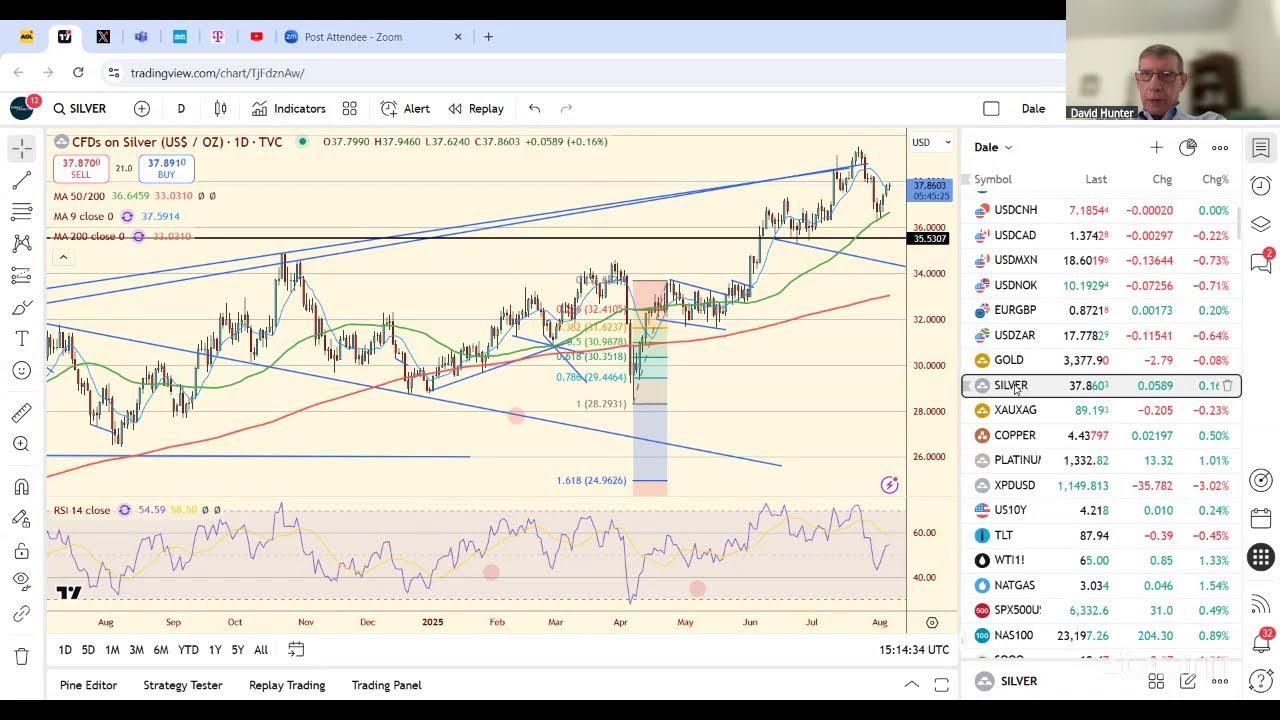Image resolution: width=1280 pixels, height=720 pixels.
Task: Open the watchlist three-dot menu
Action: pyautogui.click(x=1220, y=147)
